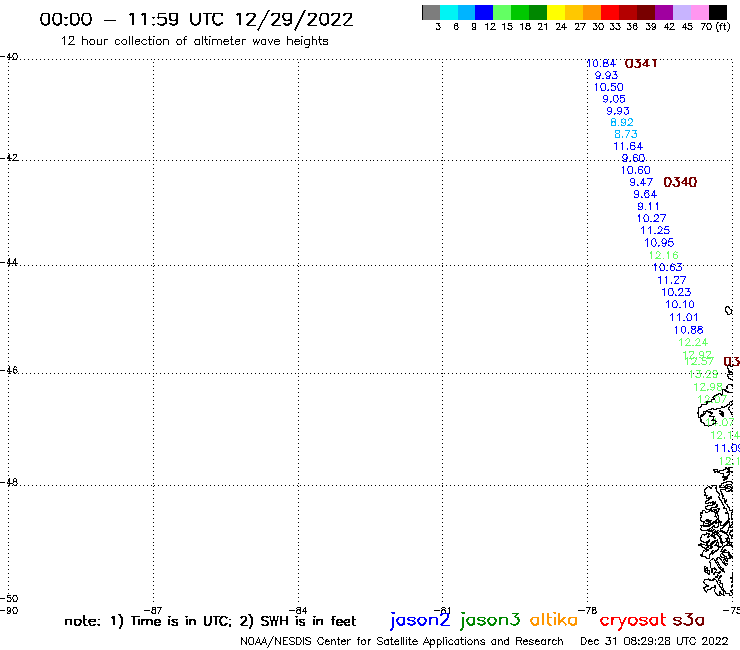This screenshot has width=740, height=650.
Task: Click the -90 longitude label at the corner
Action: [9, 610]
